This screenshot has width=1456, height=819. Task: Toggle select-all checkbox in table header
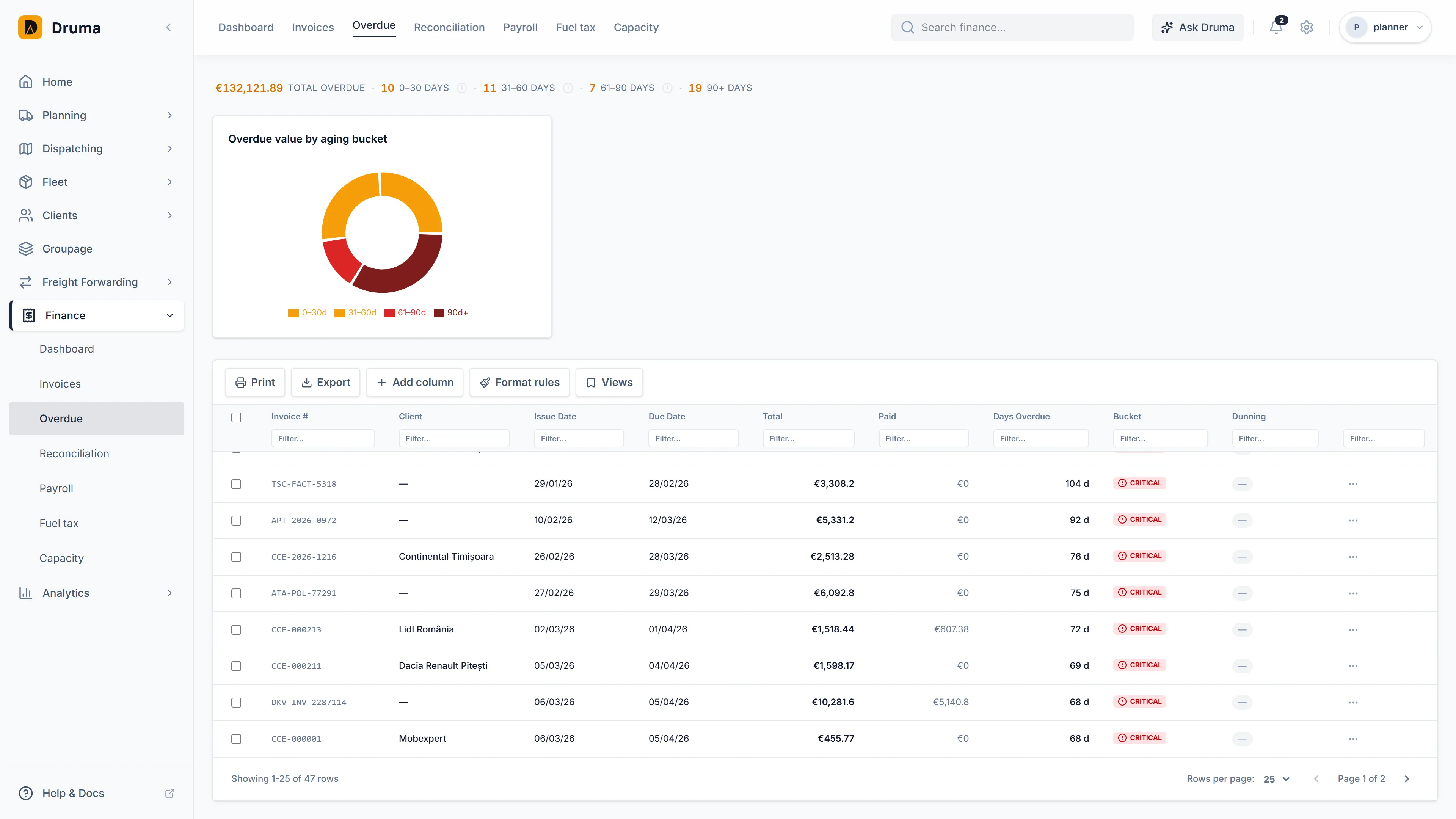(236, 417)
